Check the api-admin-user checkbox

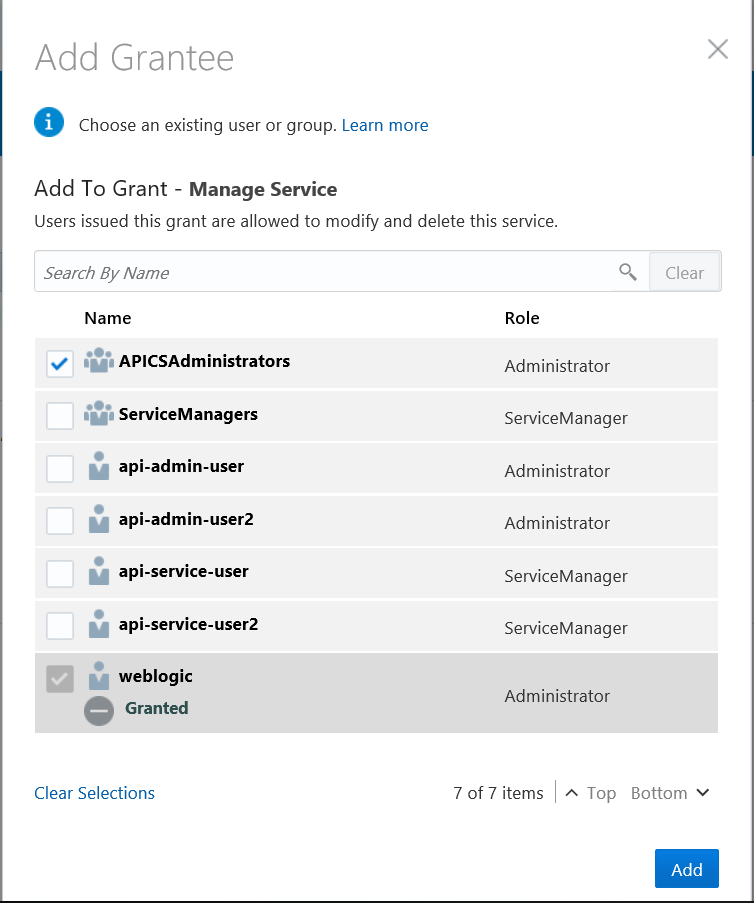click(59, 467)
